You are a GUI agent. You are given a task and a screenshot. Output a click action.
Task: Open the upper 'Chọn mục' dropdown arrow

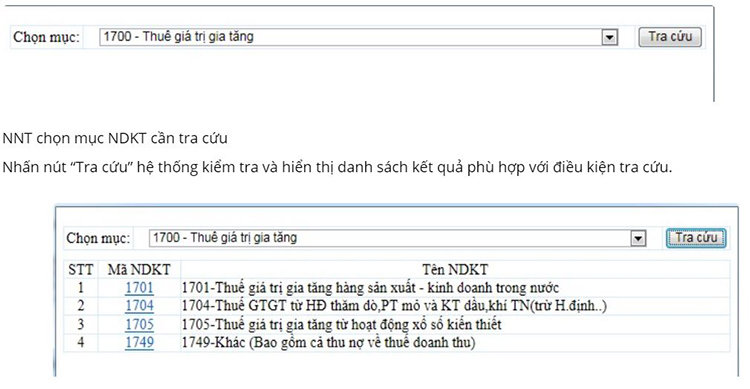point(609,37)
